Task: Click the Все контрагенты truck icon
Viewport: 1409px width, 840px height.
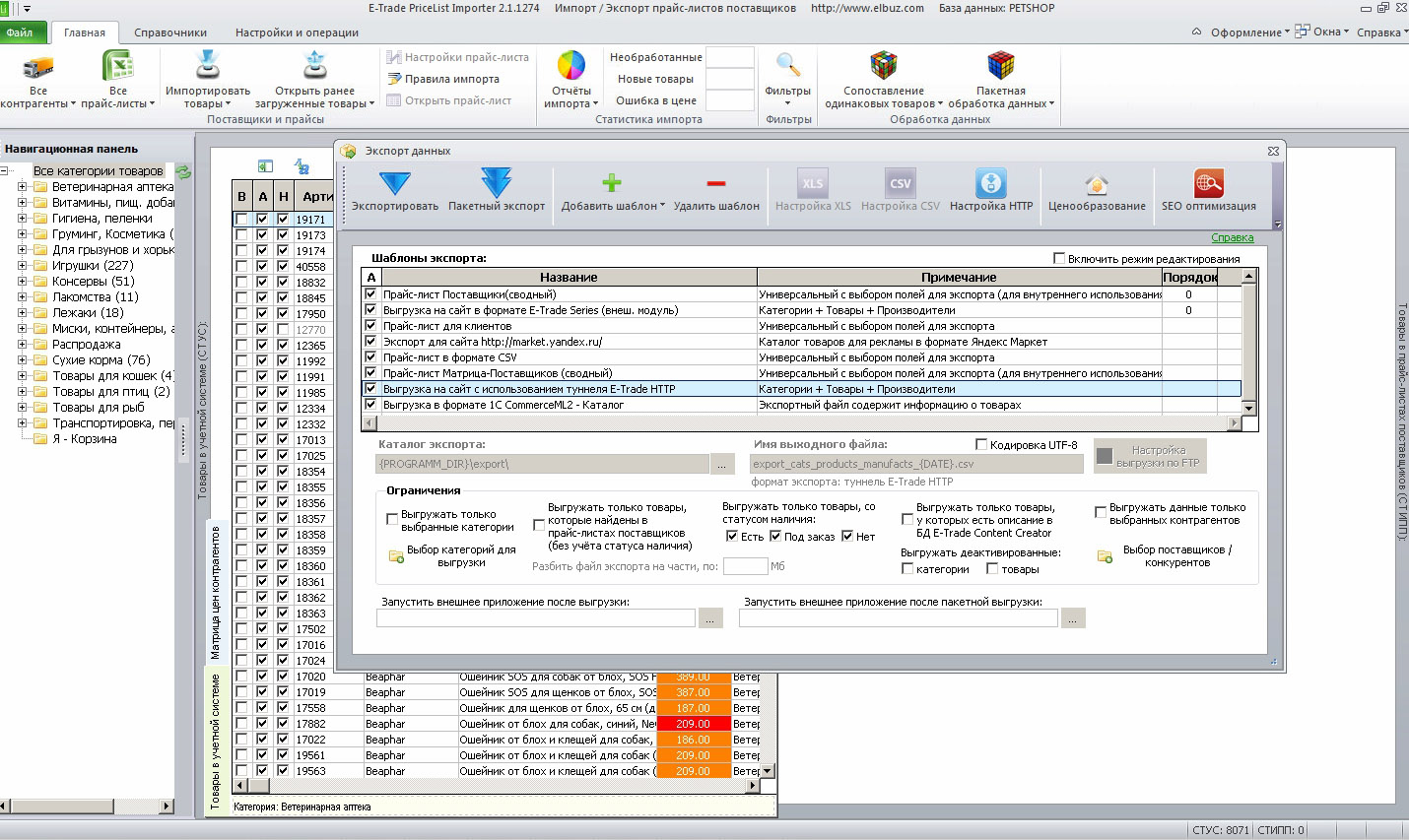Action: pos(37,67)
